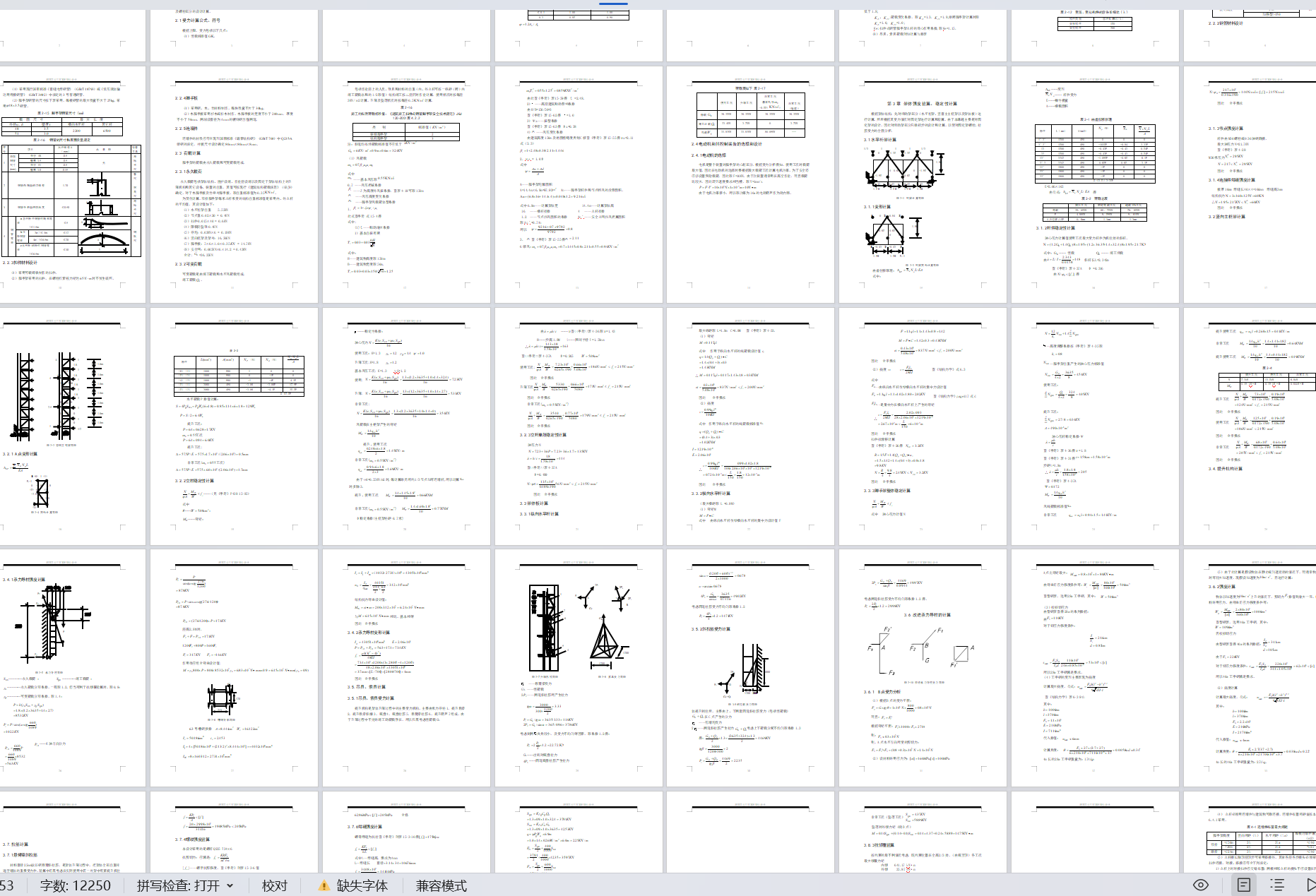1316x896 pixels.
Task: Click the heading 3.6.2强度计算
Action: point(1222,586)
